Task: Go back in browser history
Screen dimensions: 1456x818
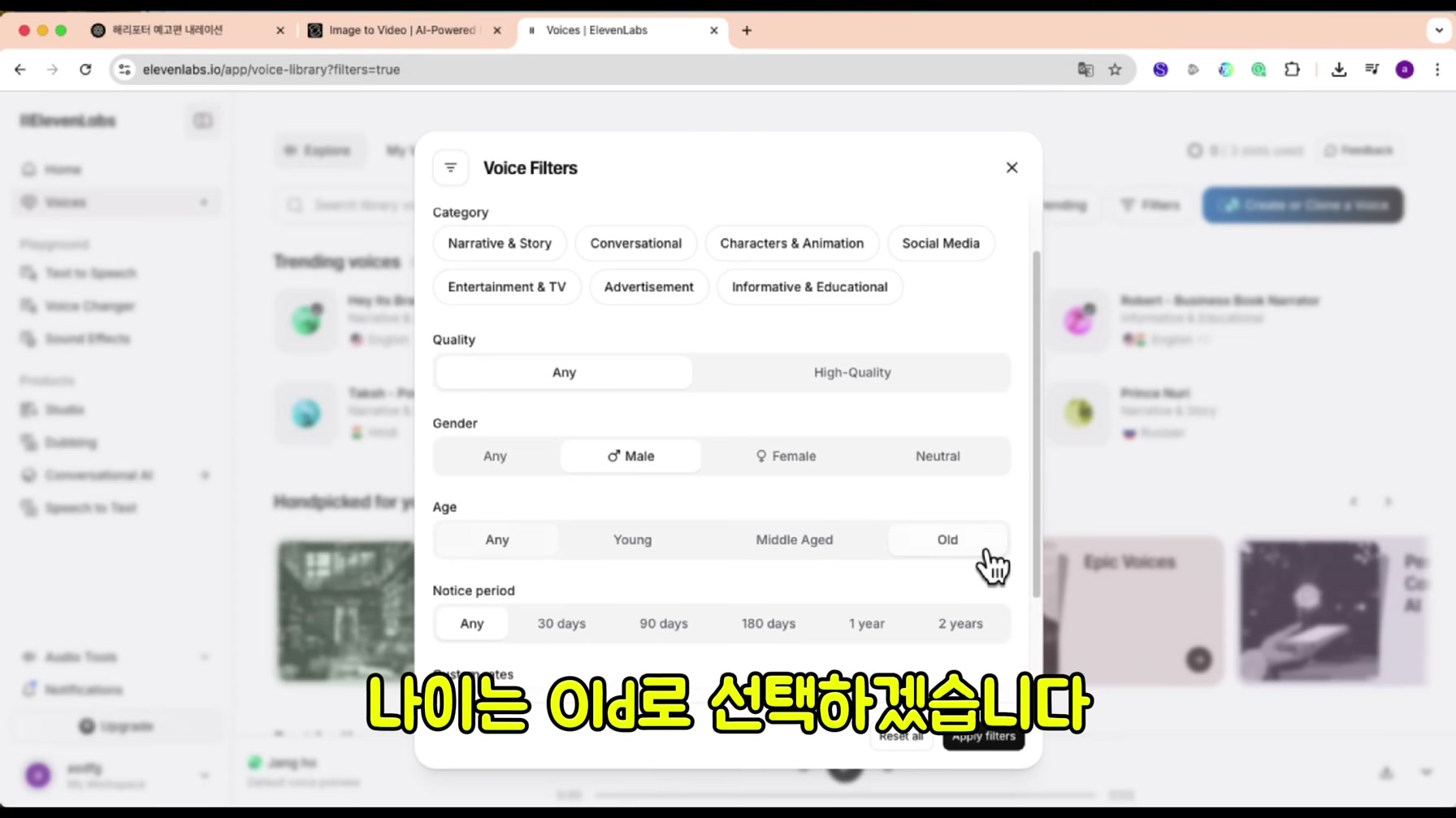Action: pos(20,70)
